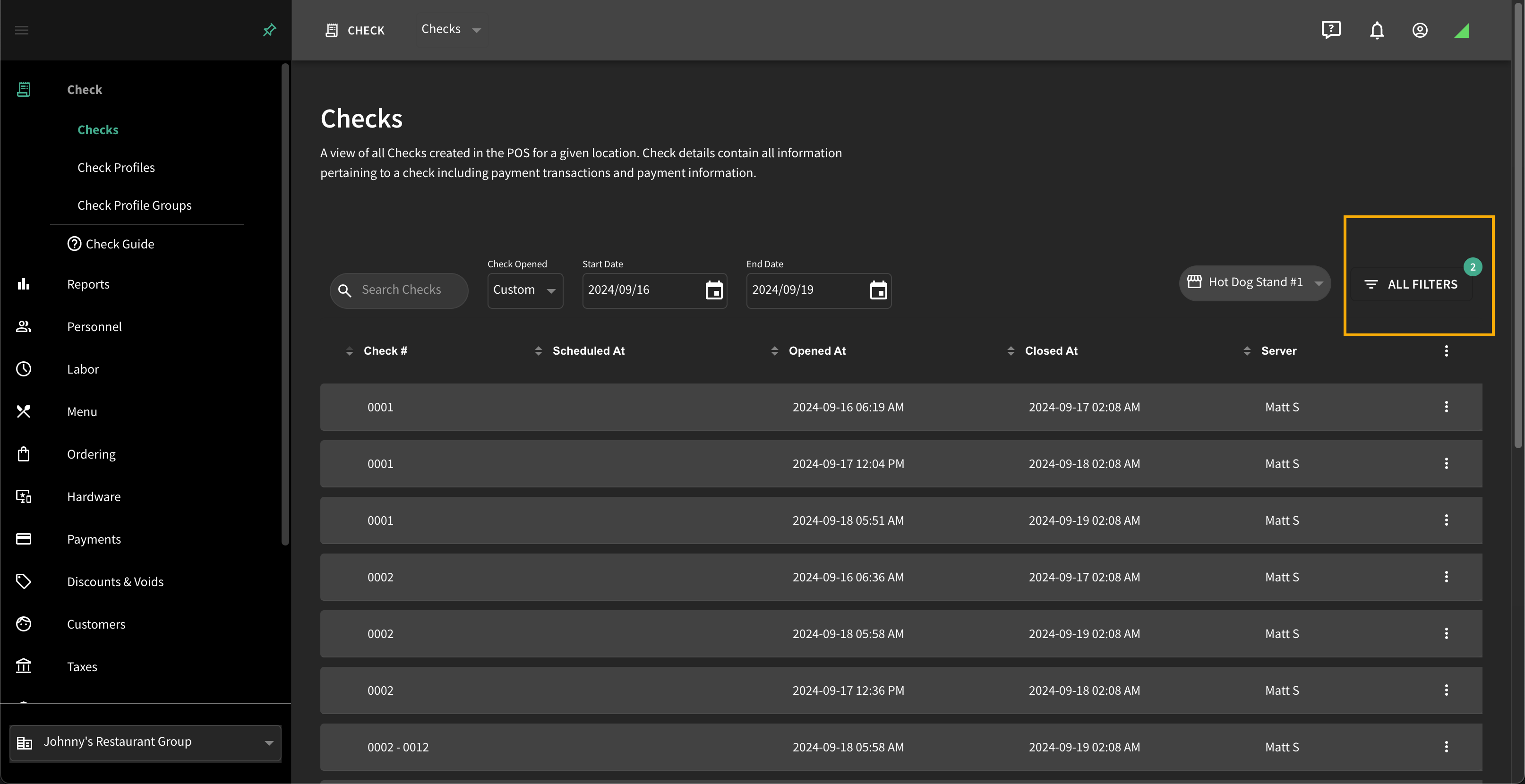Click the Payments card icon
Viewport: 1525px width, 784px height.
click(24, 539)
